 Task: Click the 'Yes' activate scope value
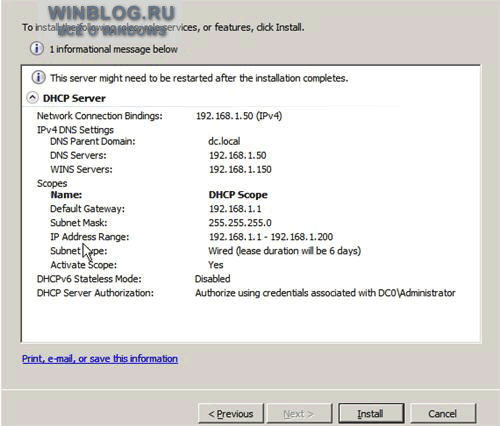[216, 265]
